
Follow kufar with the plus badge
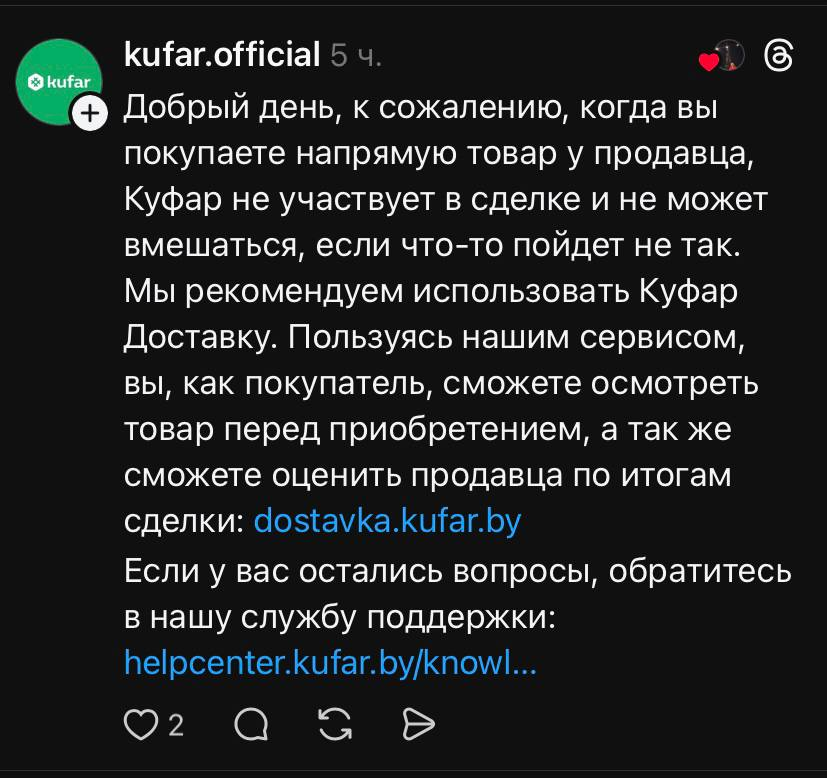point(90,113)
